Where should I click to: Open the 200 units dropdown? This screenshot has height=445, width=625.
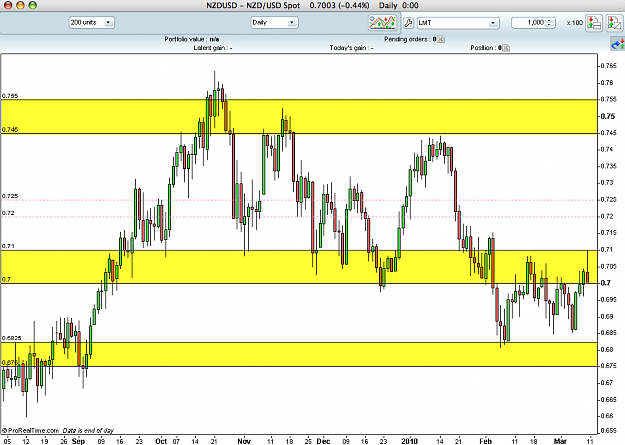tap(92, 23)
